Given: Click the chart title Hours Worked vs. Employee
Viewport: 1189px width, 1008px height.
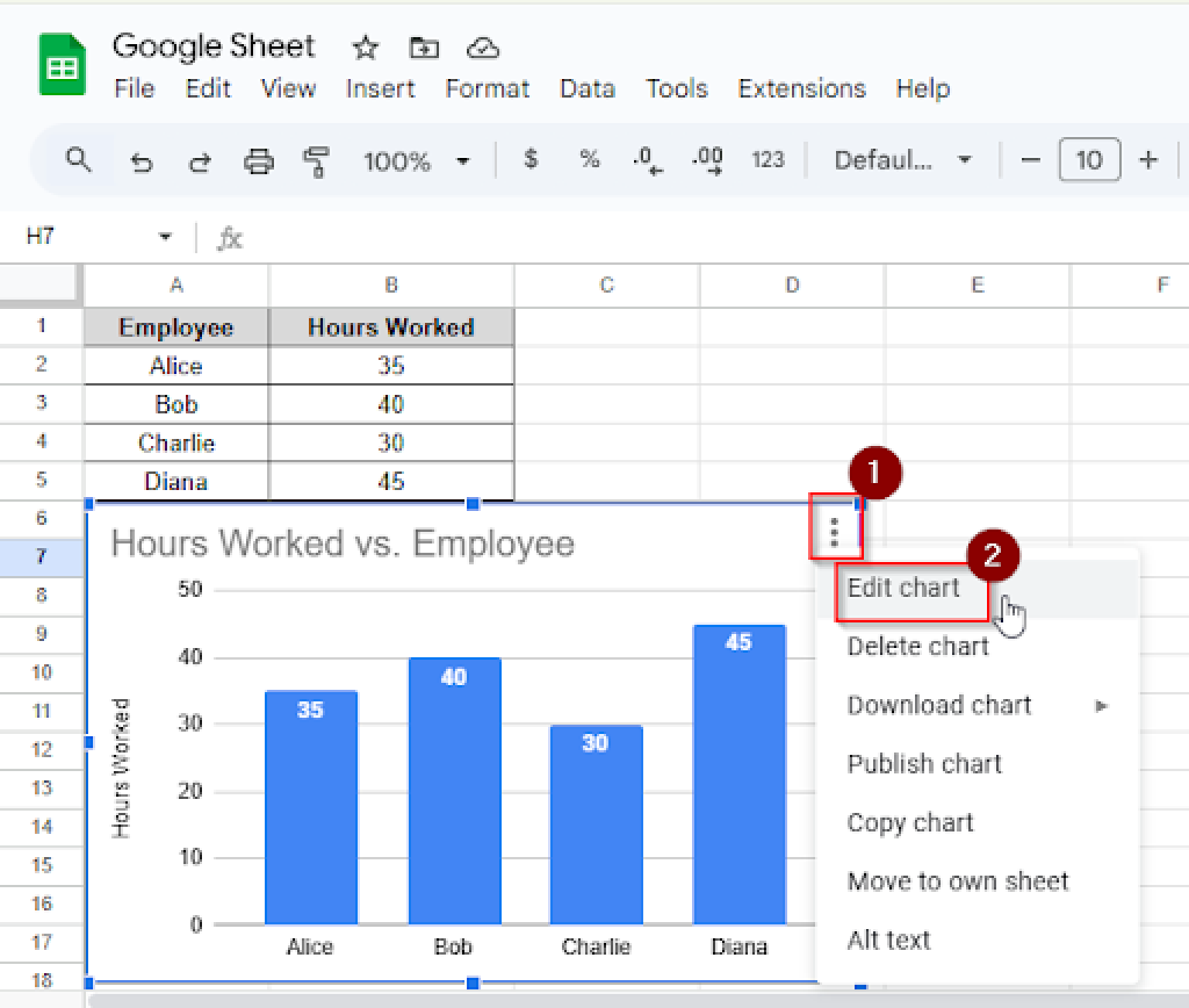Looking at the screenshot, I should [343, 543].
